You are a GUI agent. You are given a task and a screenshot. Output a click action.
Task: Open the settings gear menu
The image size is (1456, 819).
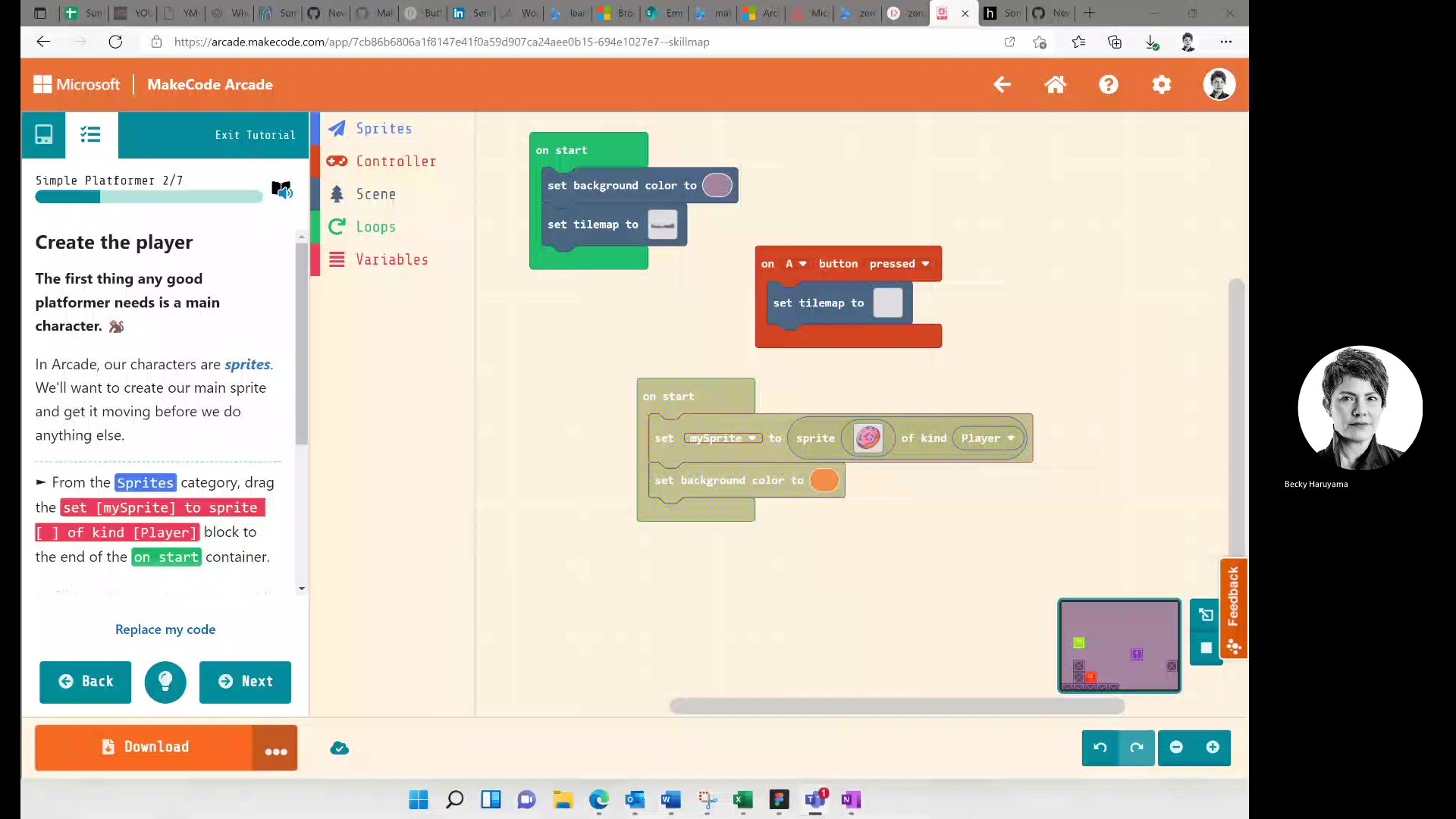(1162, 84)
